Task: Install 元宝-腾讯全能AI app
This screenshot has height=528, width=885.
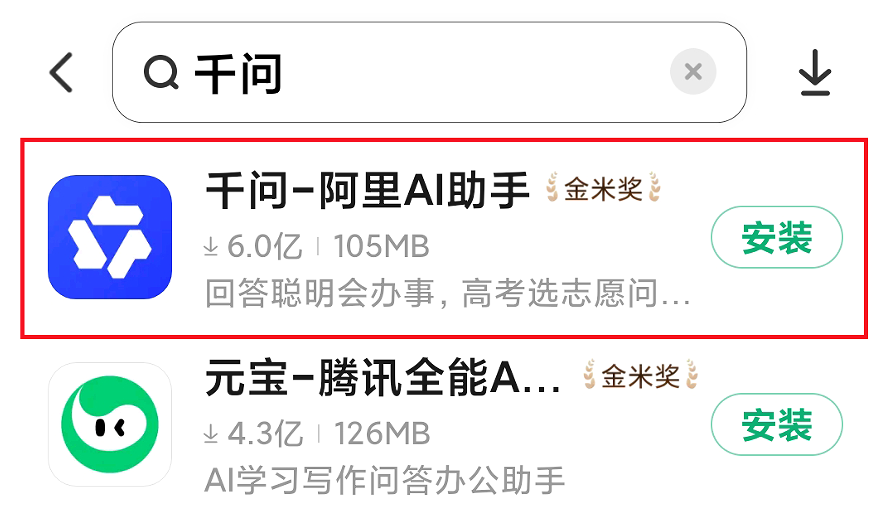Action: [777, 424]
